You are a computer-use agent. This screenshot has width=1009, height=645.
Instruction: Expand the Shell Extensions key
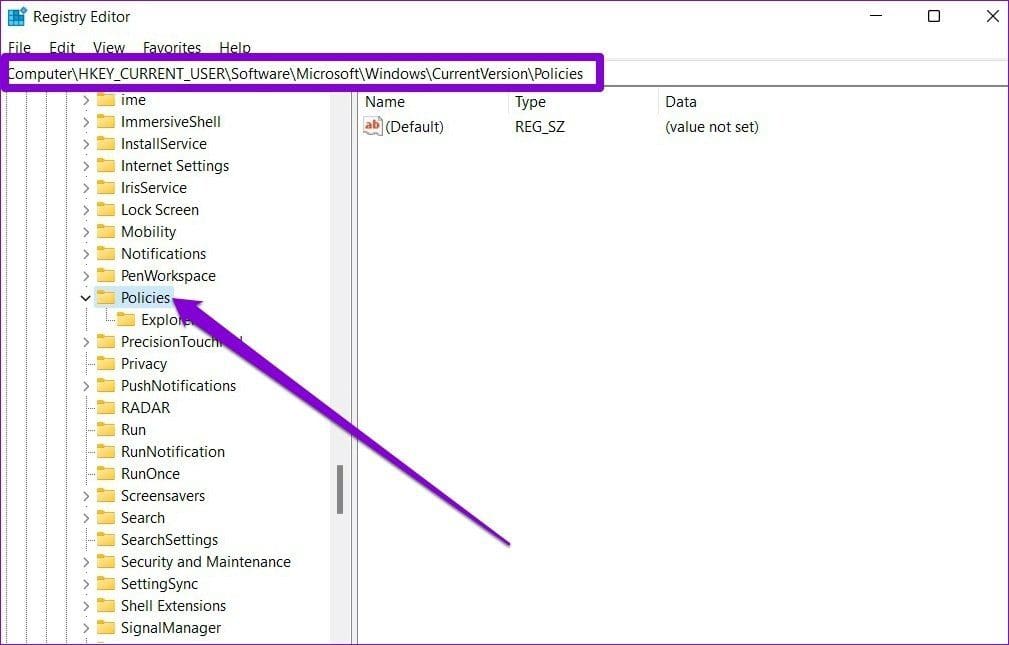click(x=86, y=606)
